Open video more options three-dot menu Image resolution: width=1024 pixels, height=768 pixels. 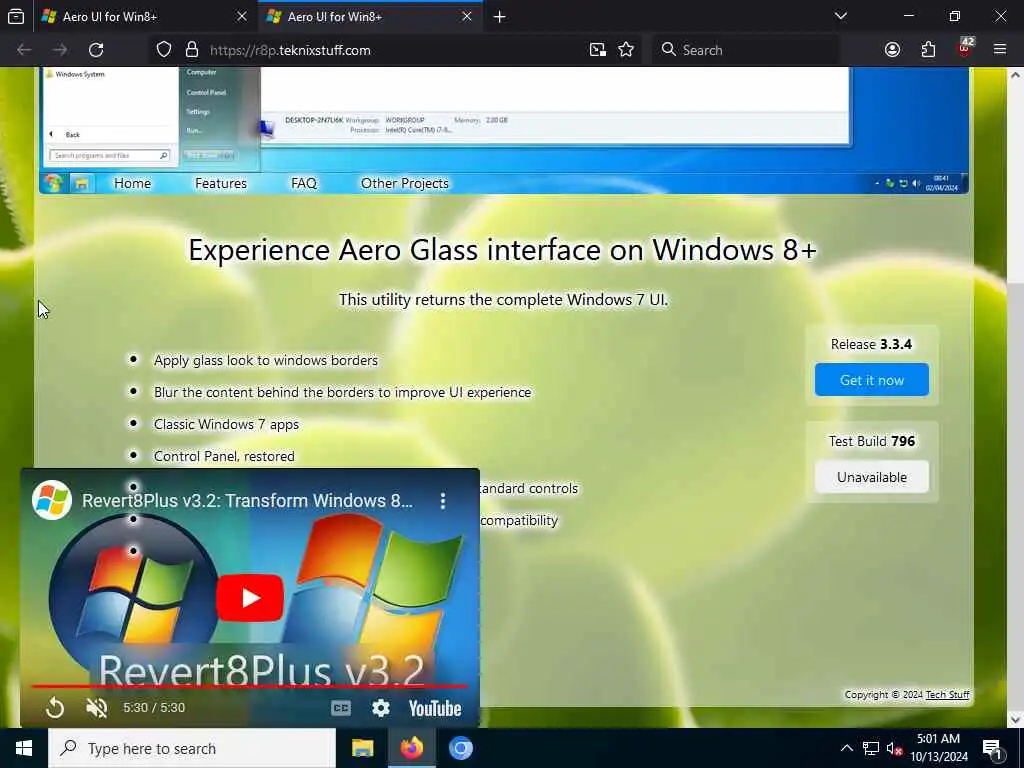pos(443,501)
